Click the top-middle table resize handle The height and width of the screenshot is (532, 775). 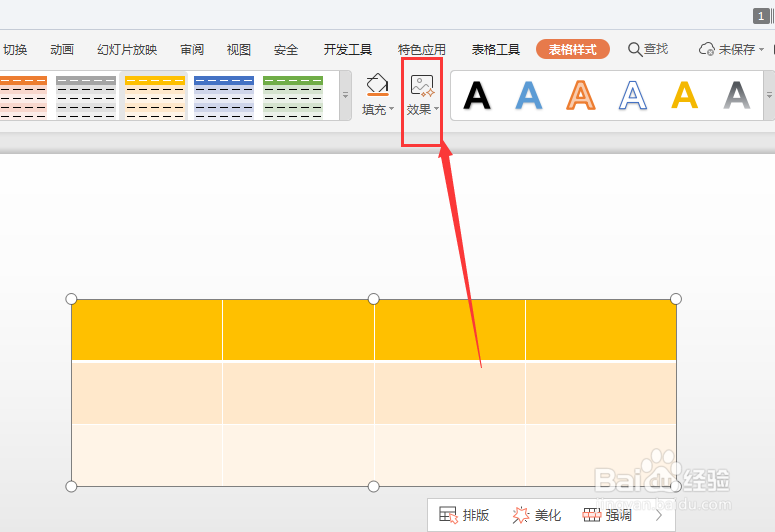coord(374,299)
